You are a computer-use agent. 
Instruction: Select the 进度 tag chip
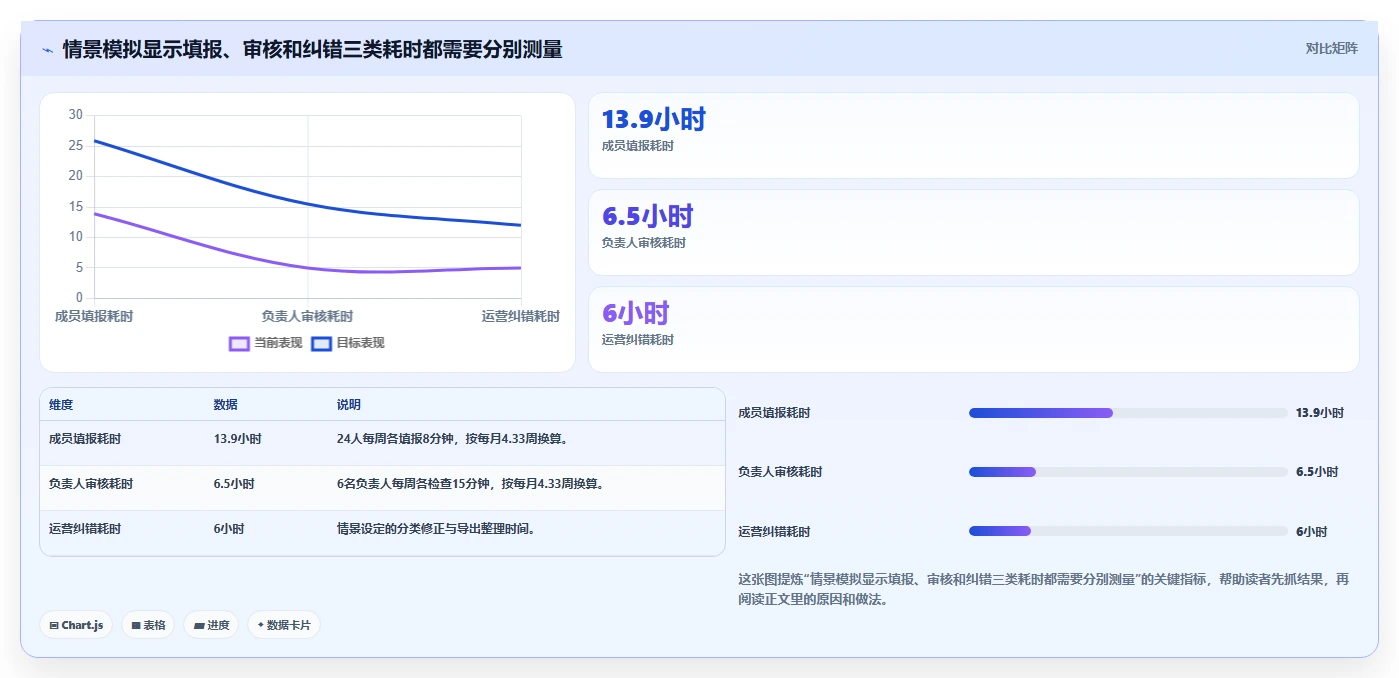211,625
